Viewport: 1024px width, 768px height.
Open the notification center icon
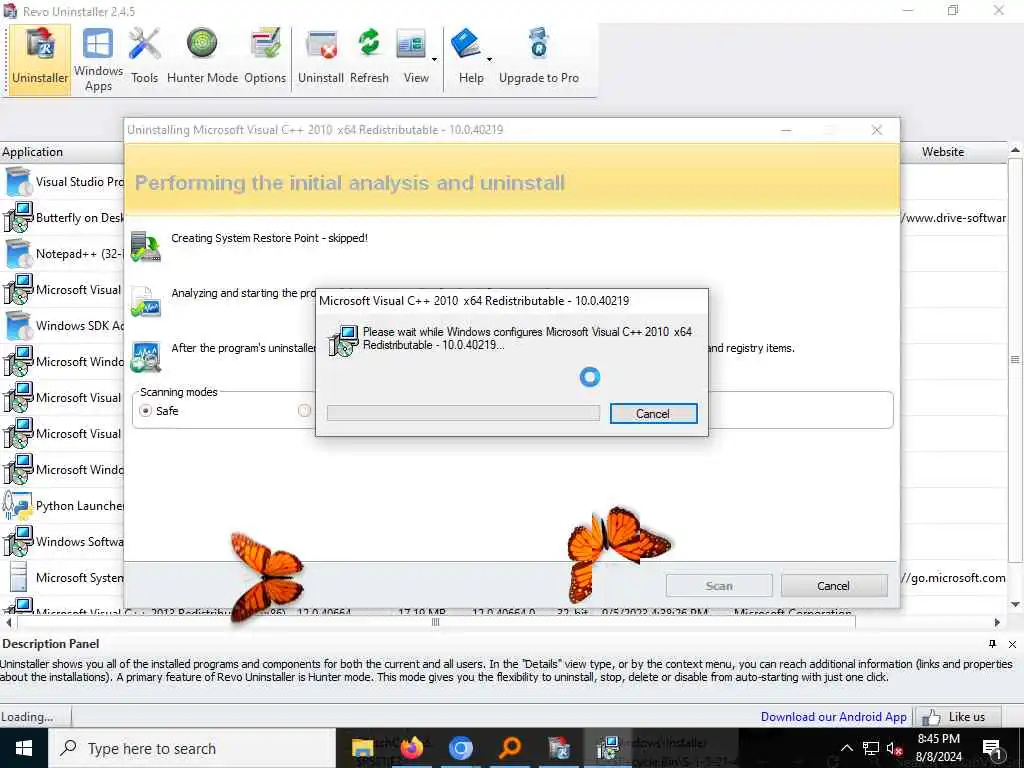(993, 749)
